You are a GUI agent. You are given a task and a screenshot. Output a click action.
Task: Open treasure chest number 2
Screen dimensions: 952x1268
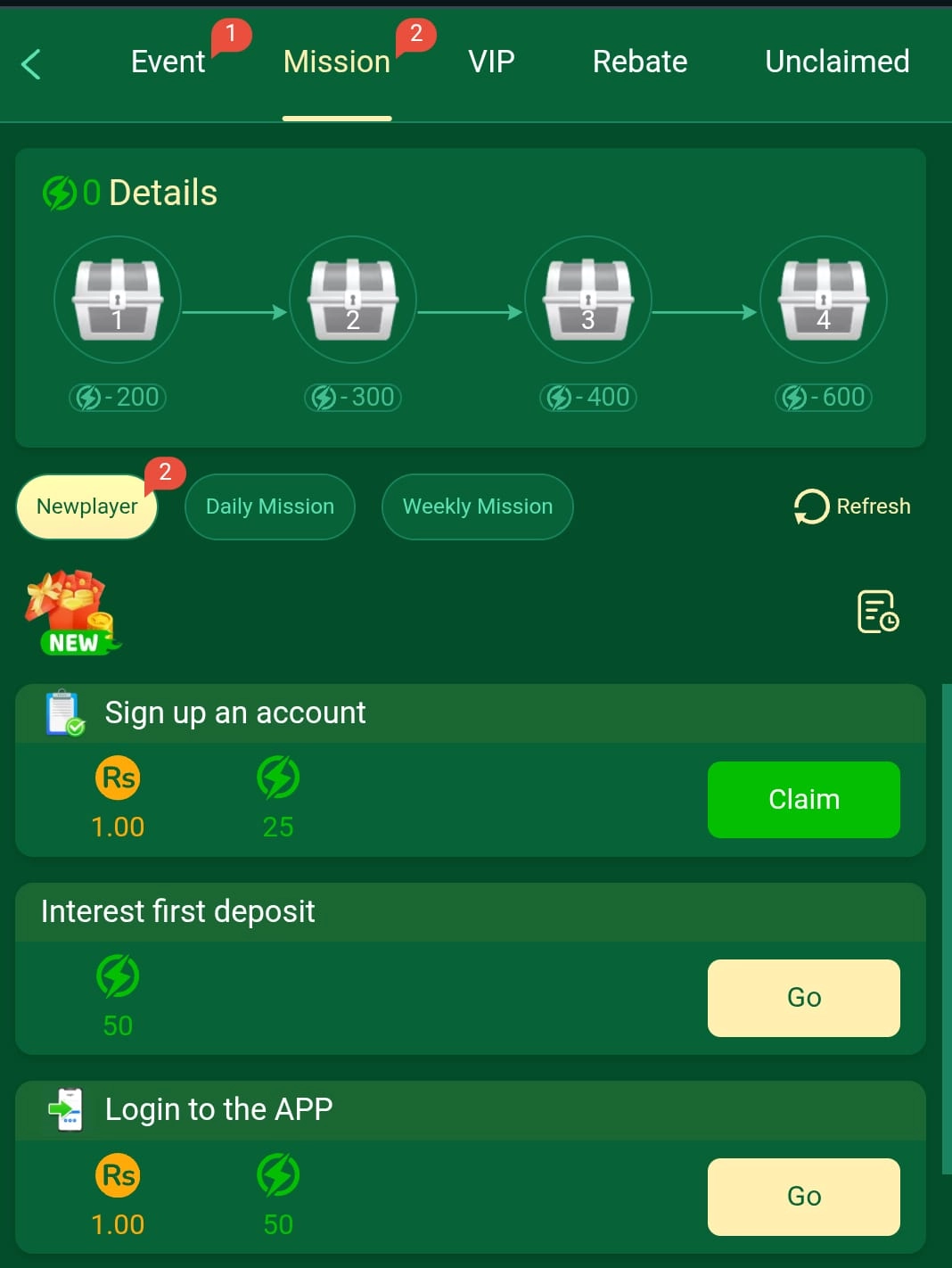click(x=353, y=300)
